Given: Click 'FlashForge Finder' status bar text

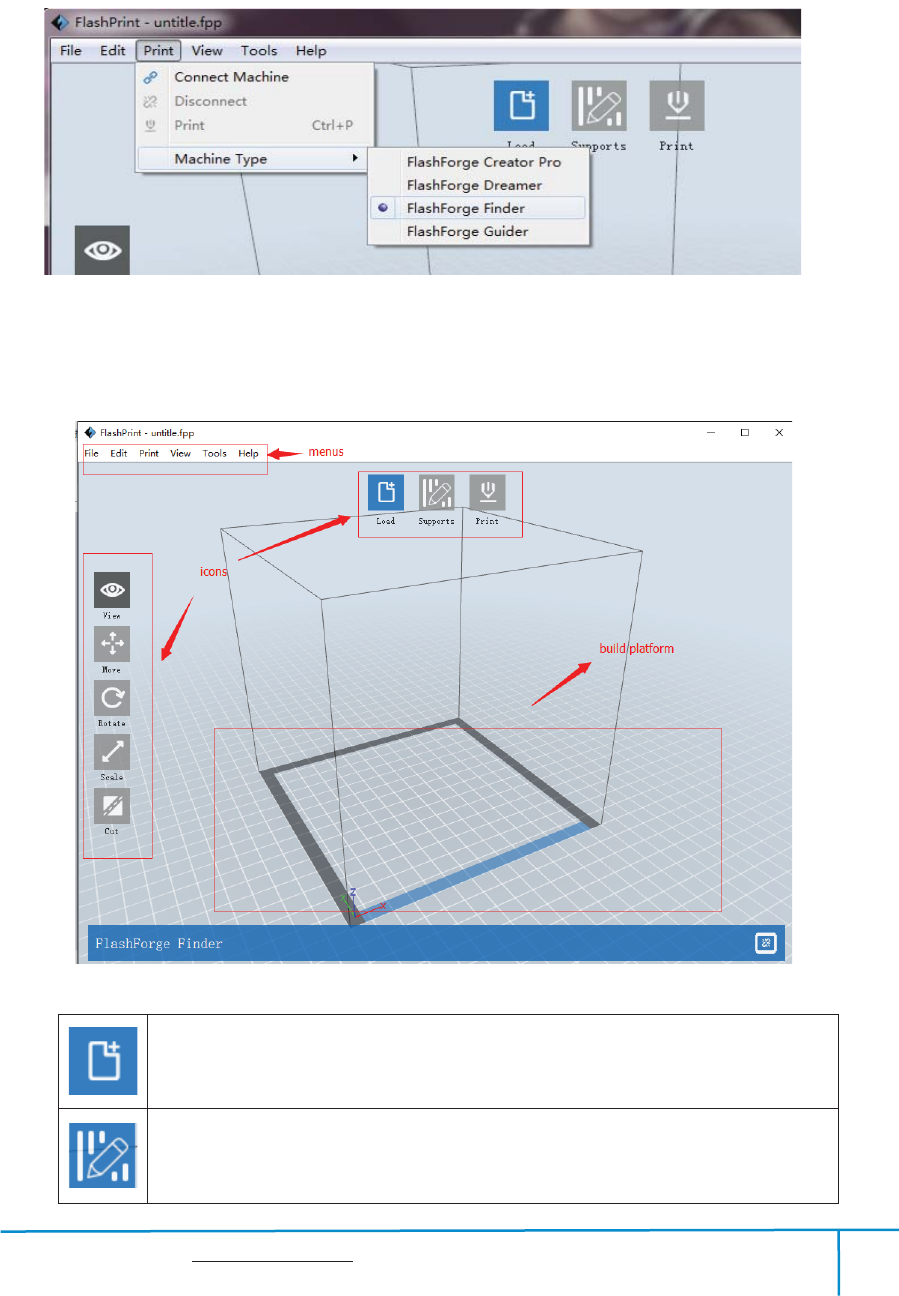Looking at the screenshot, I should click(x=159, y=943).
